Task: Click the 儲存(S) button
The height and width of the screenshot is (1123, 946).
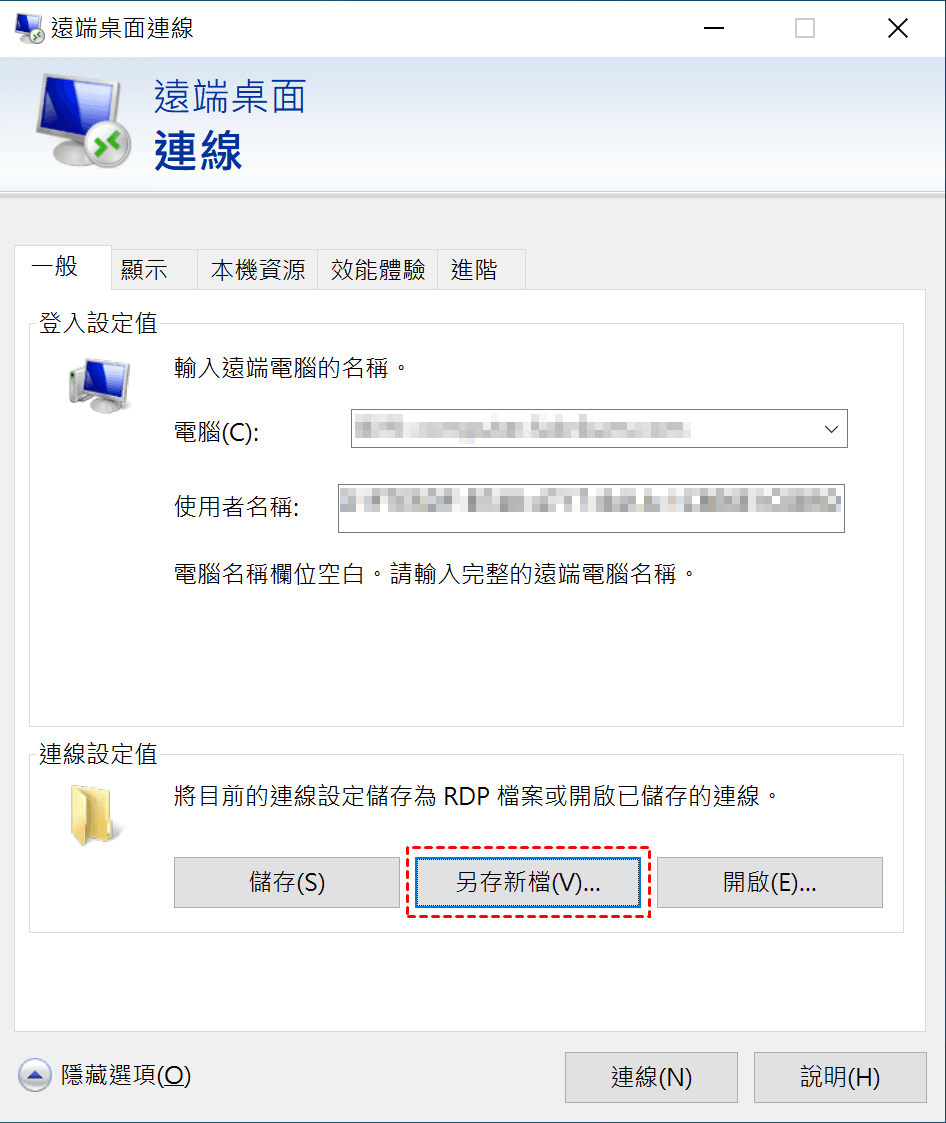Action: 286,882
